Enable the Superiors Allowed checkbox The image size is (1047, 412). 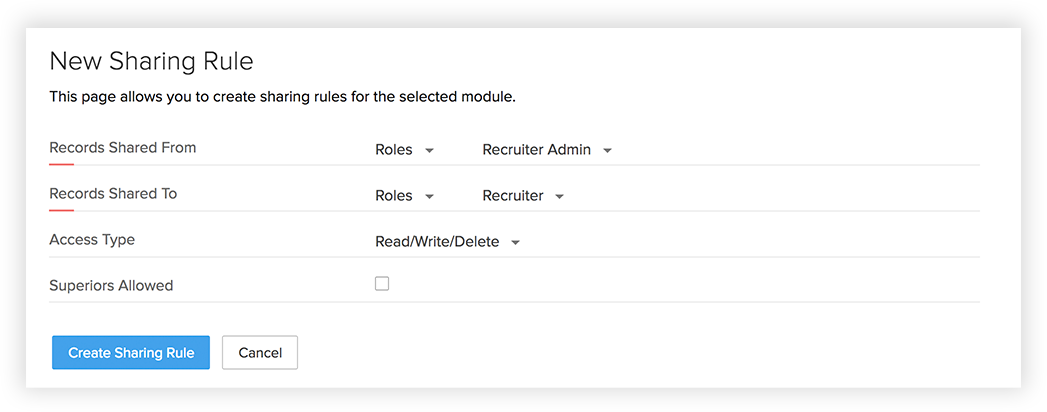click(x=382, y=284)
